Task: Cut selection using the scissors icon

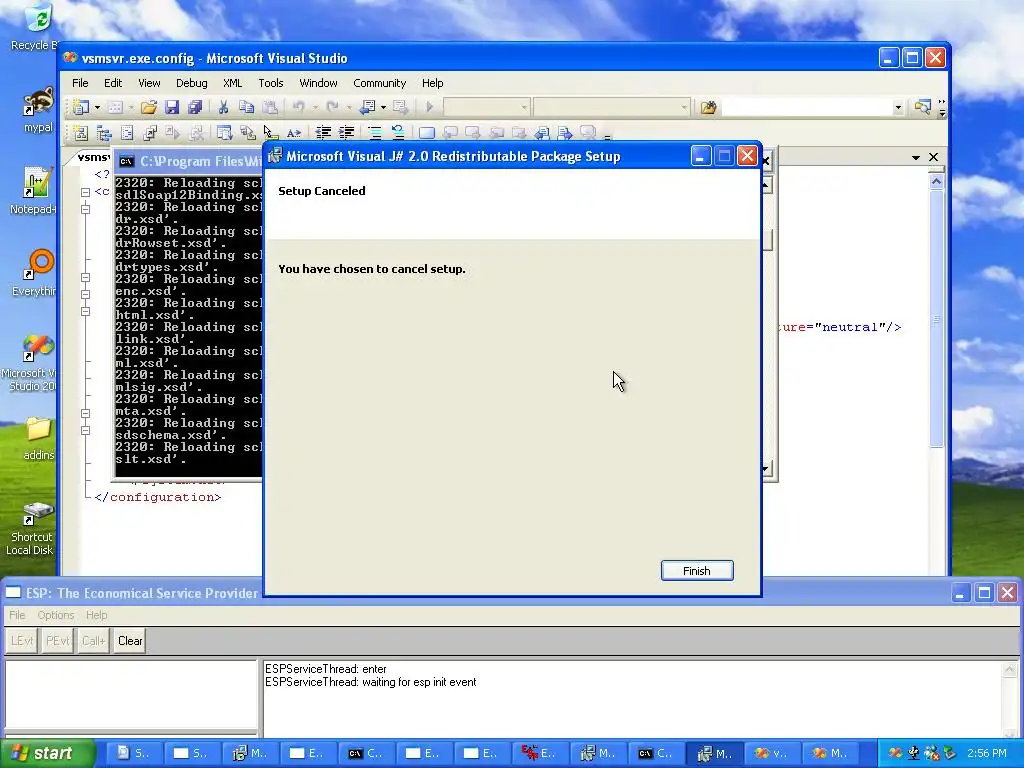Action: pyautogui.click(x=223, y=107)
